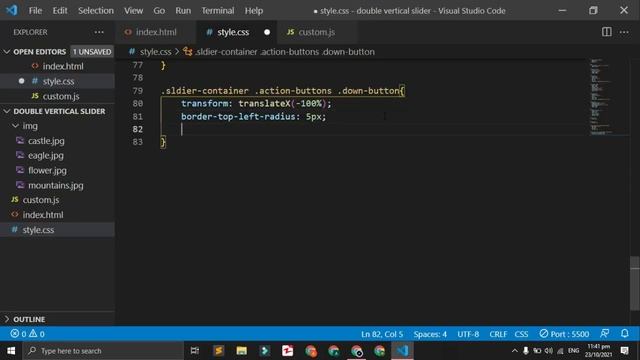This screenshot has height=360, width=640.
Task: Click the unsaved dot on style.css tab
Action: click(267, 32)
